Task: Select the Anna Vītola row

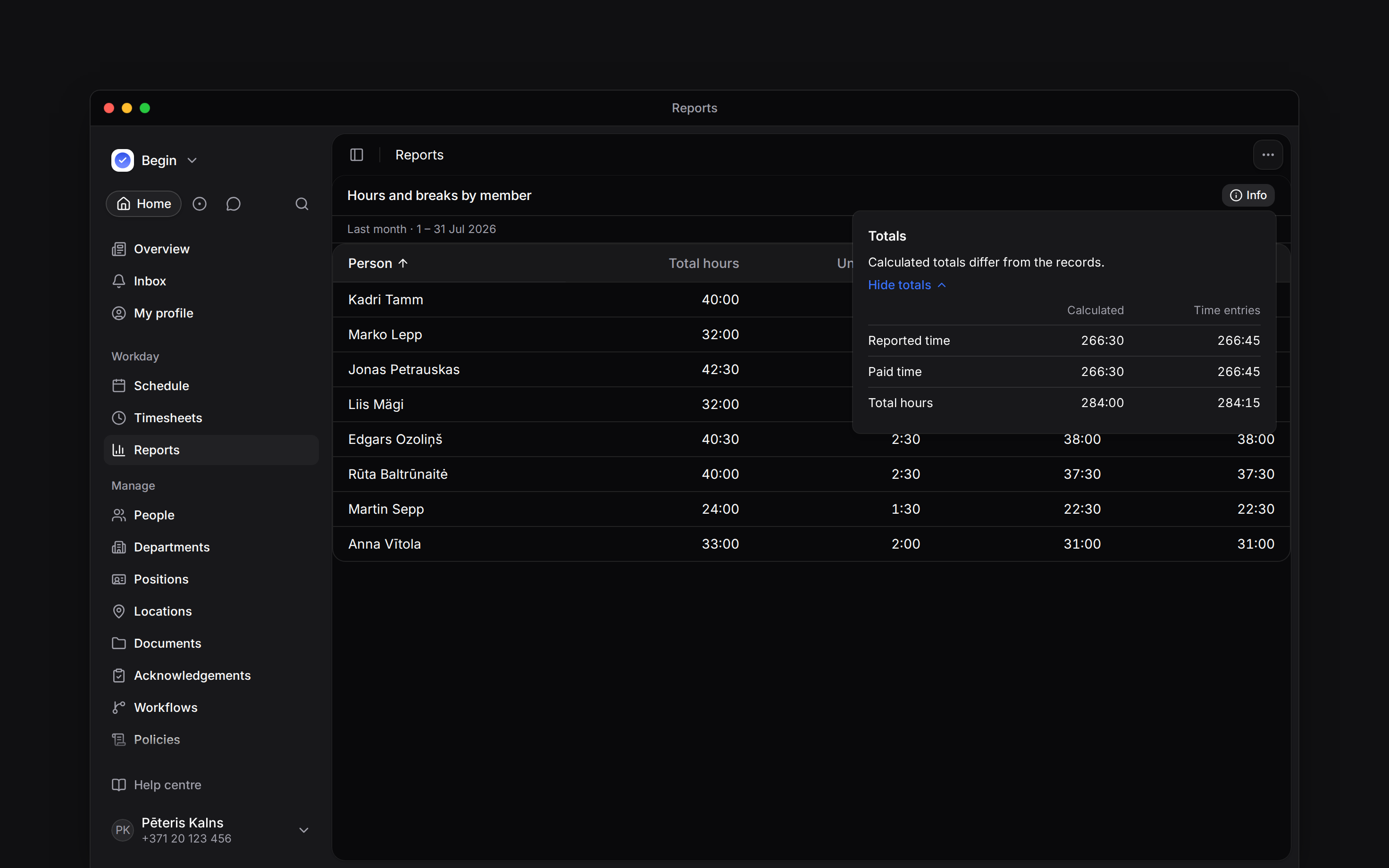Action: pos(811,544)
